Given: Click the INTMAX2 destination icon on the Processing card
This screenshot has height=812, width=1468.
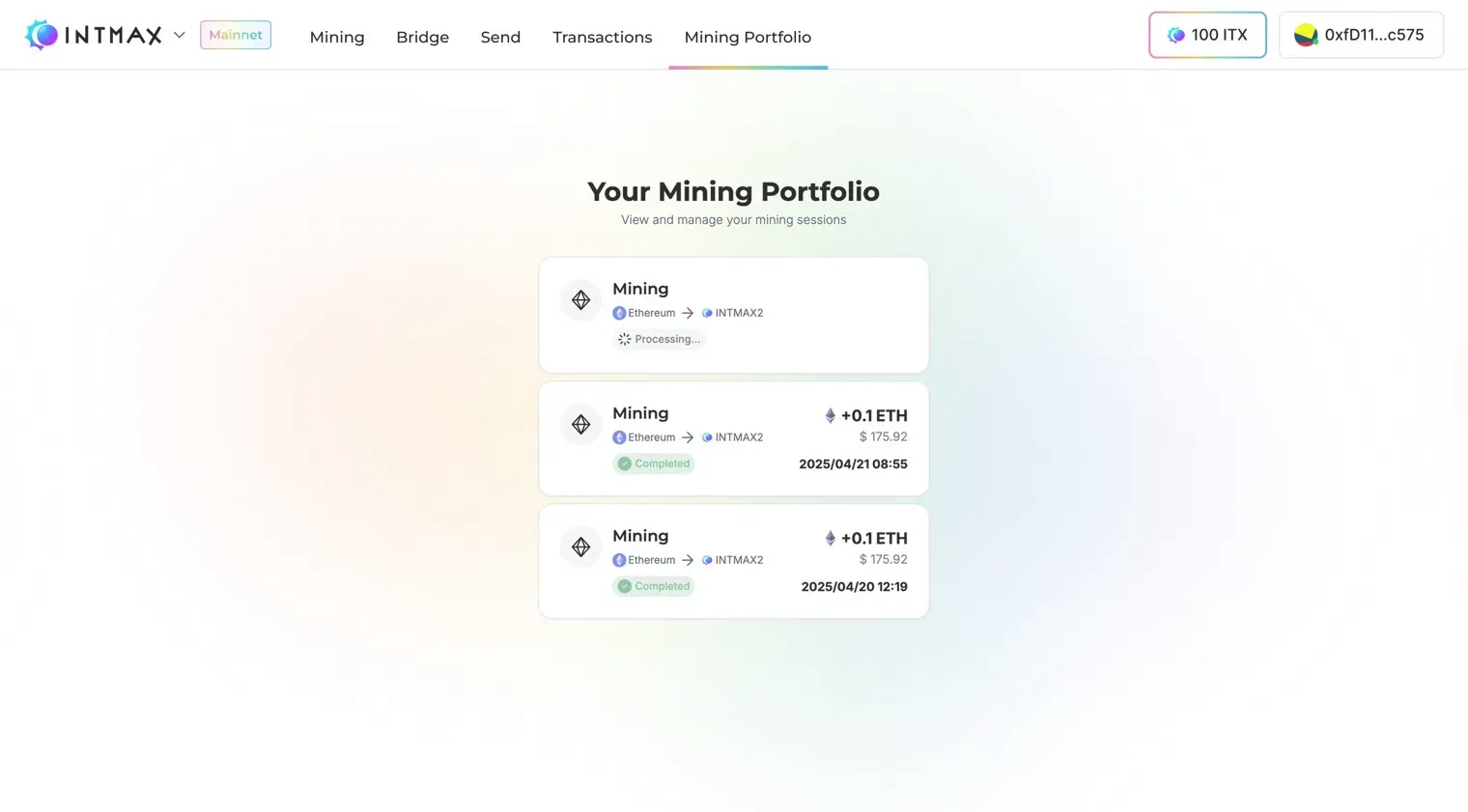Looking at the screenshot, I should click(707, 313).
